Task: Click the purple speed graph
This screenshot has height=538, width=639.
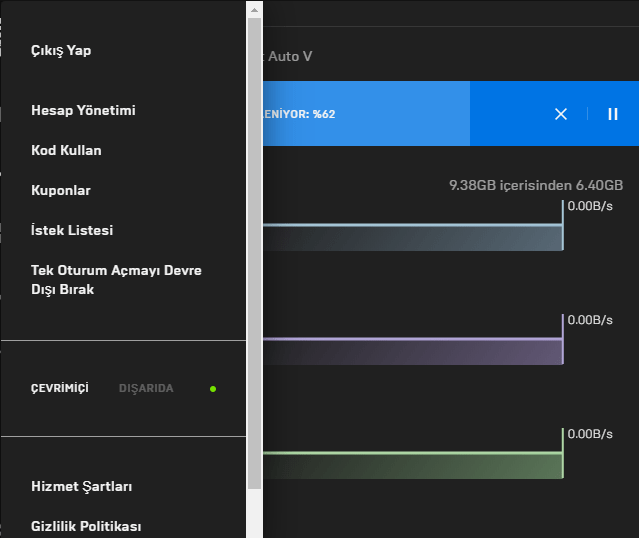Action: [x=412, y=351]
